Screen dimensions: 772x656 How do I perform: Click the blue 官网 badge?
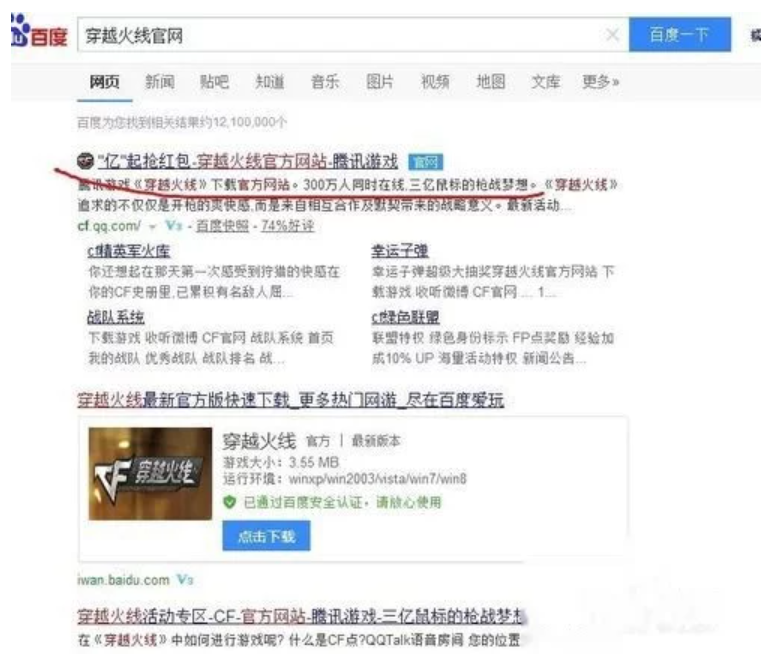coord(426,162)
